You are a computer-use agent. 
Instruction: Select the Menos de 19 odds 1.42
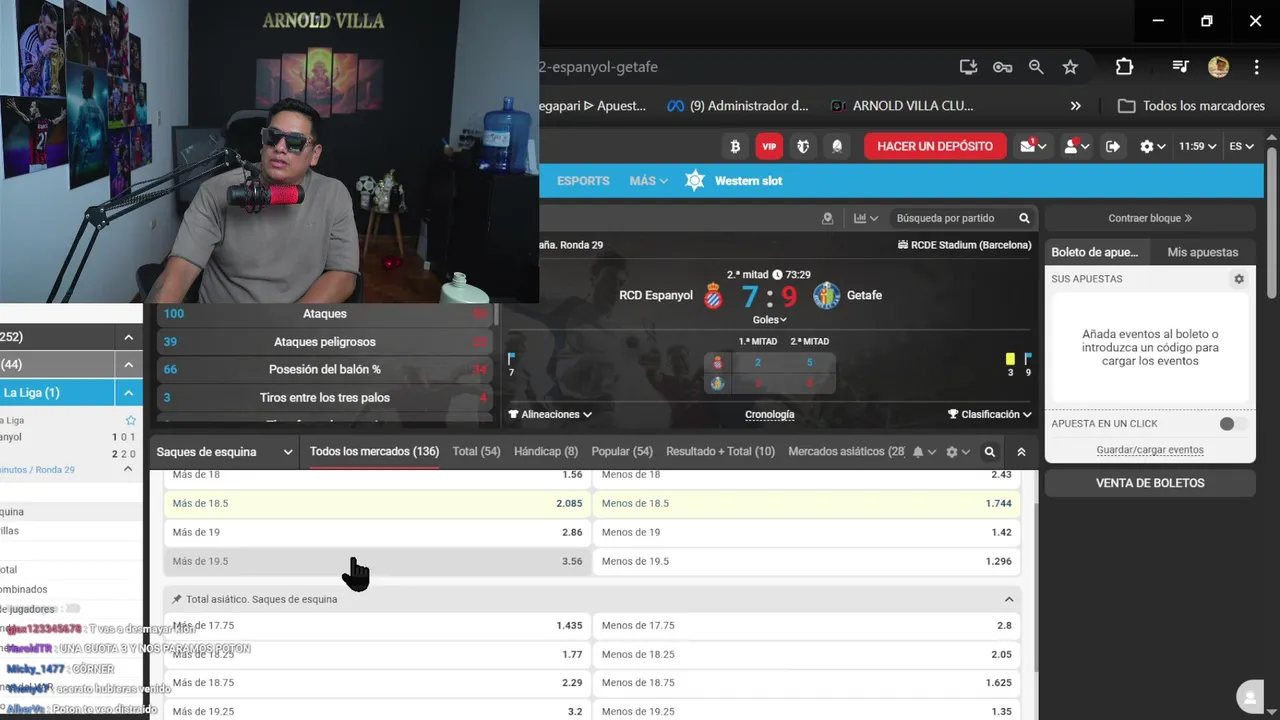(x=806, y=532)
